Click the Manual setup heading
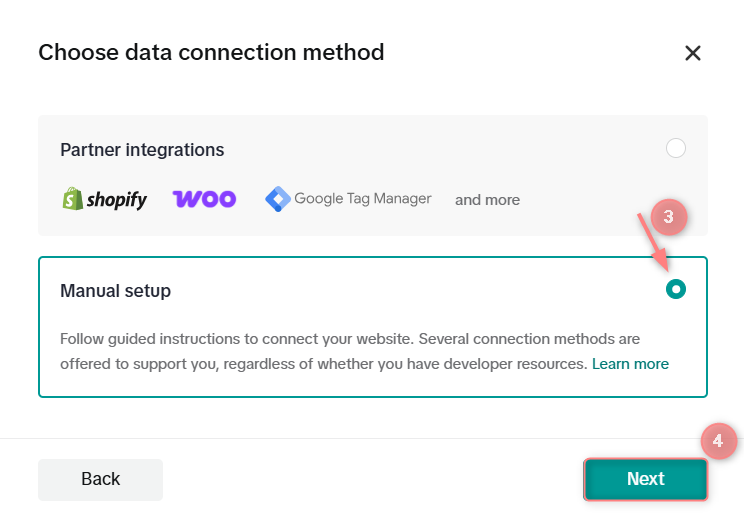Screen dimensions: 744x520 (115, 291)
